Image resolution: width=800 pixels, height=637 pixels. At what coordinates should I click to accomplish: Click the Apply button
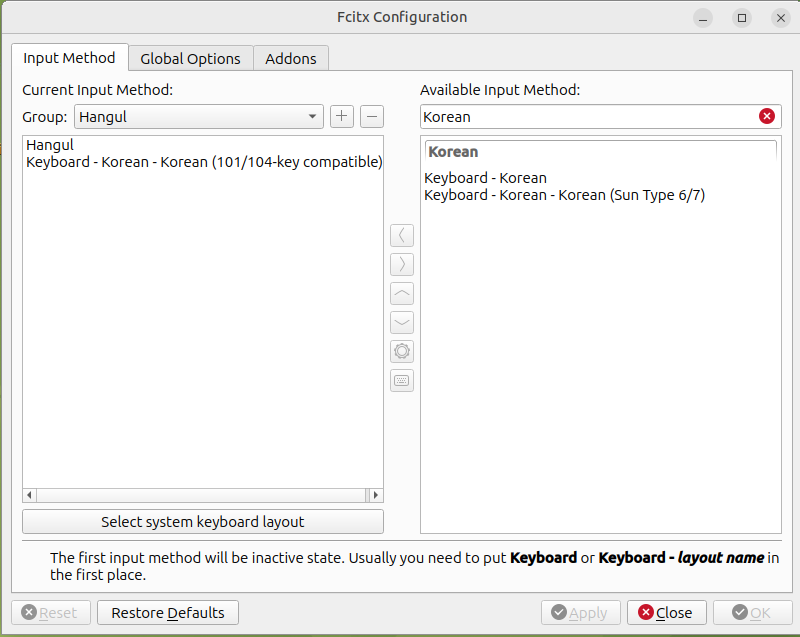point(581,613)
